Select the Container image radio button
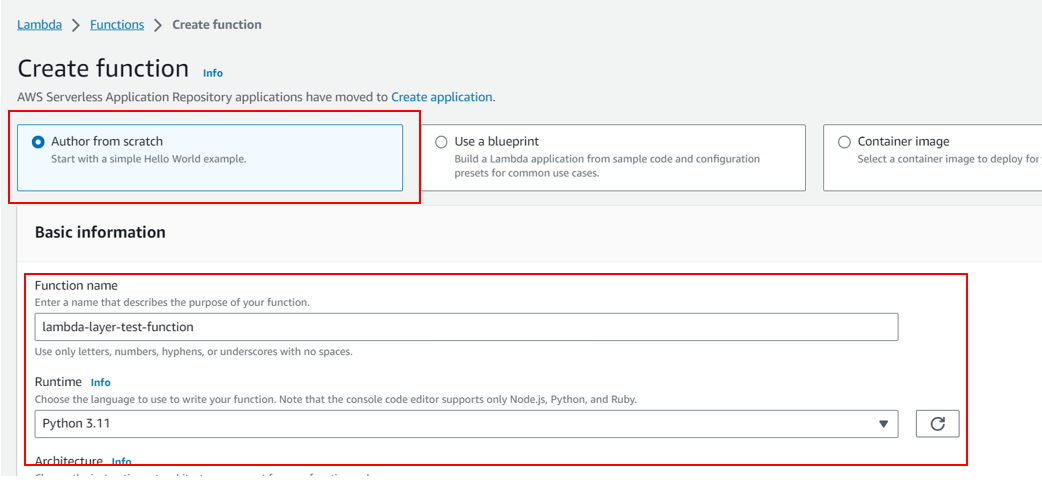 coord(844,142)
